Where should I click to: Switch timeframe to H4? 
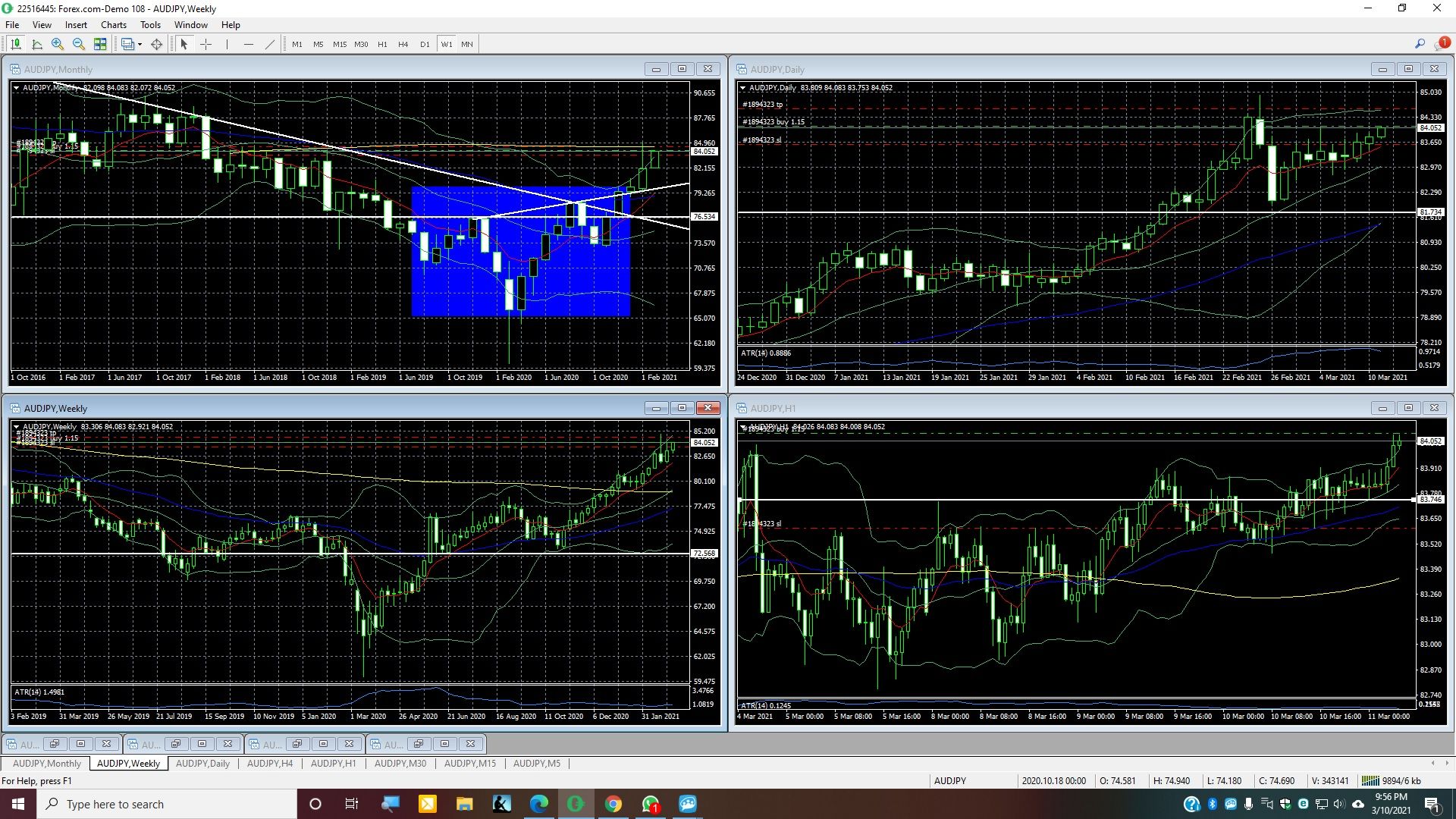pyautogui.click(x=403, y=44)
